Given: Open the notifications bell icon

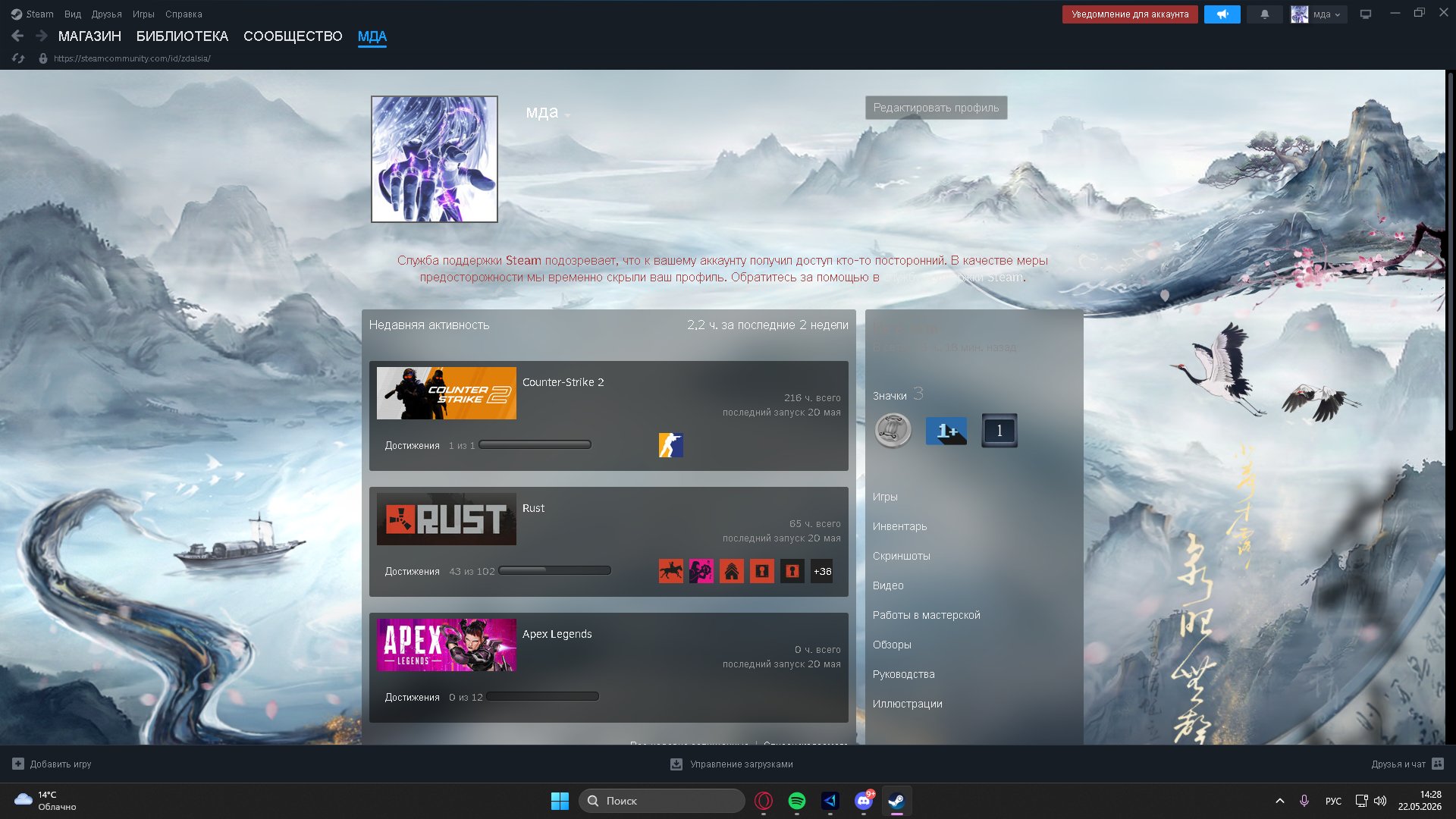Looking at the screenshot, I should tap(1264, 14).
